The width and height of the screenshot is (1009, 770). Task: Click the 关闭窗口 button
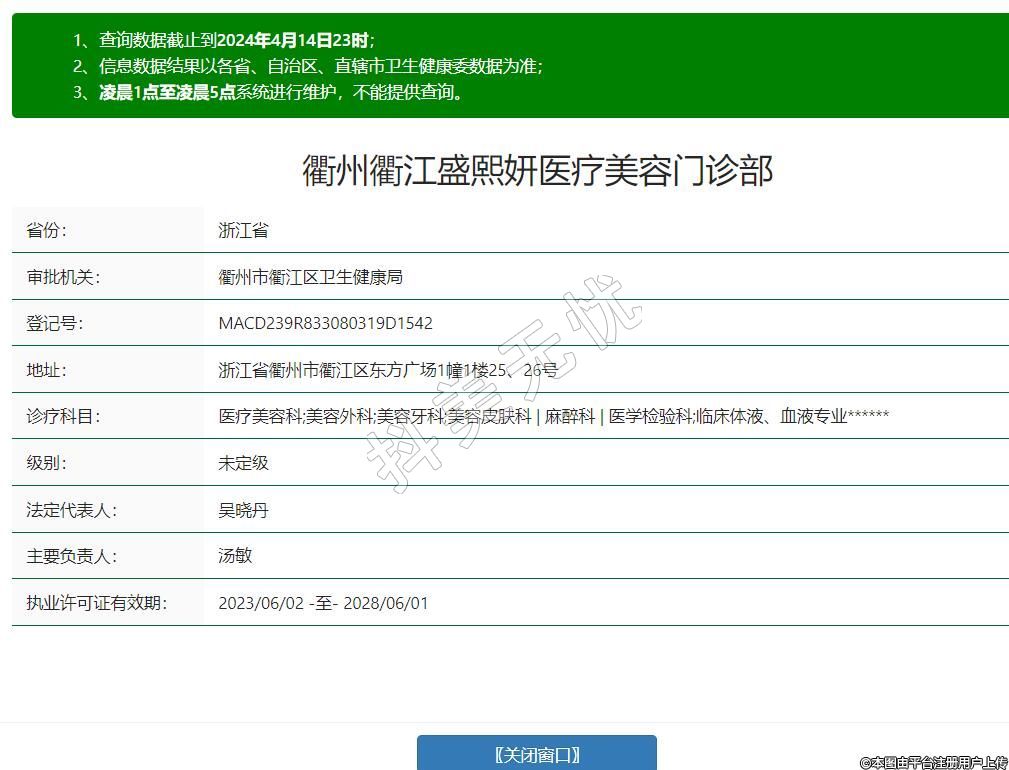pyautogui.click(x=537, y=754)
